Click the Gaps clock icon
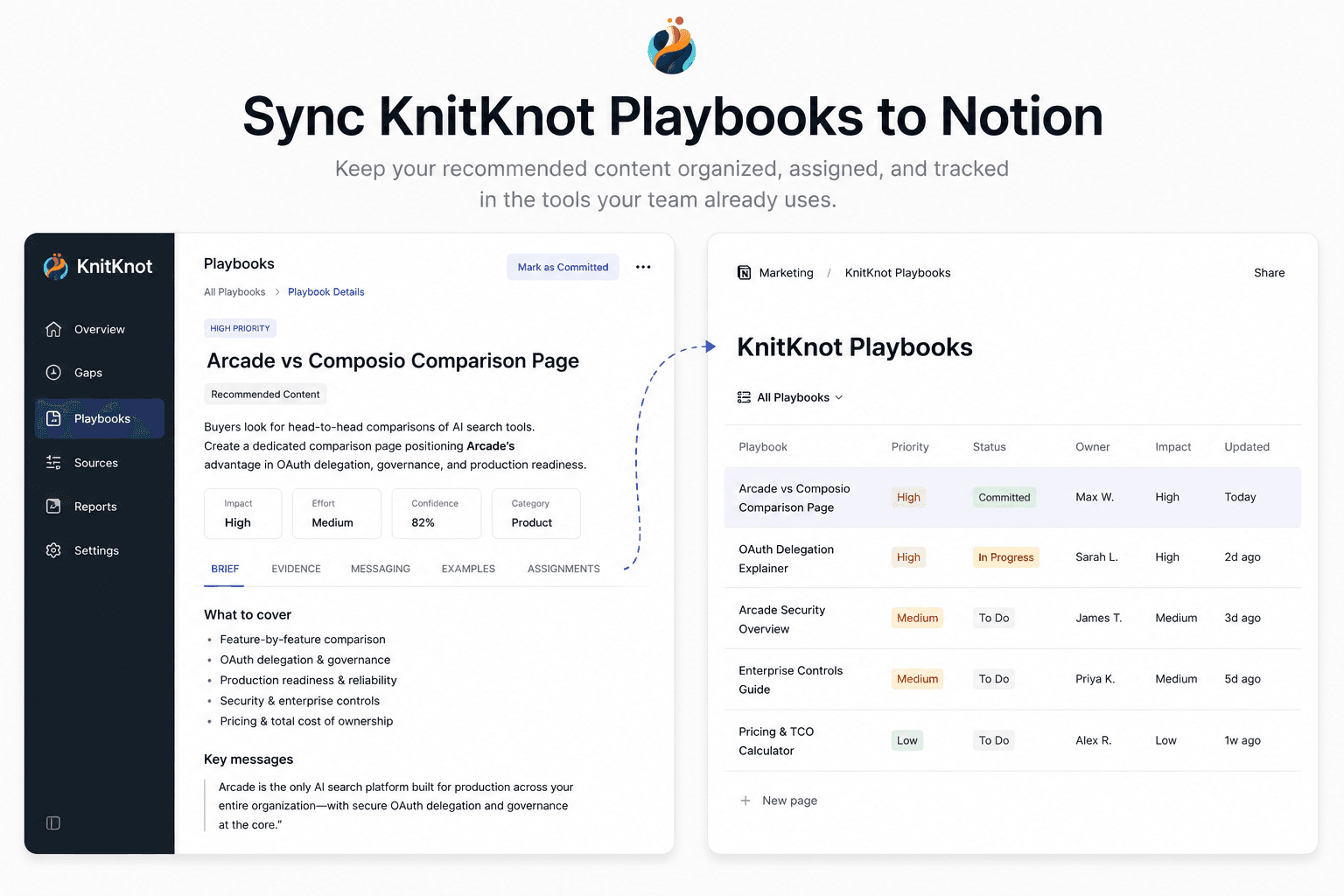Image resolution: width=1344 pixels, height=896 pixels. coord(53,373)
